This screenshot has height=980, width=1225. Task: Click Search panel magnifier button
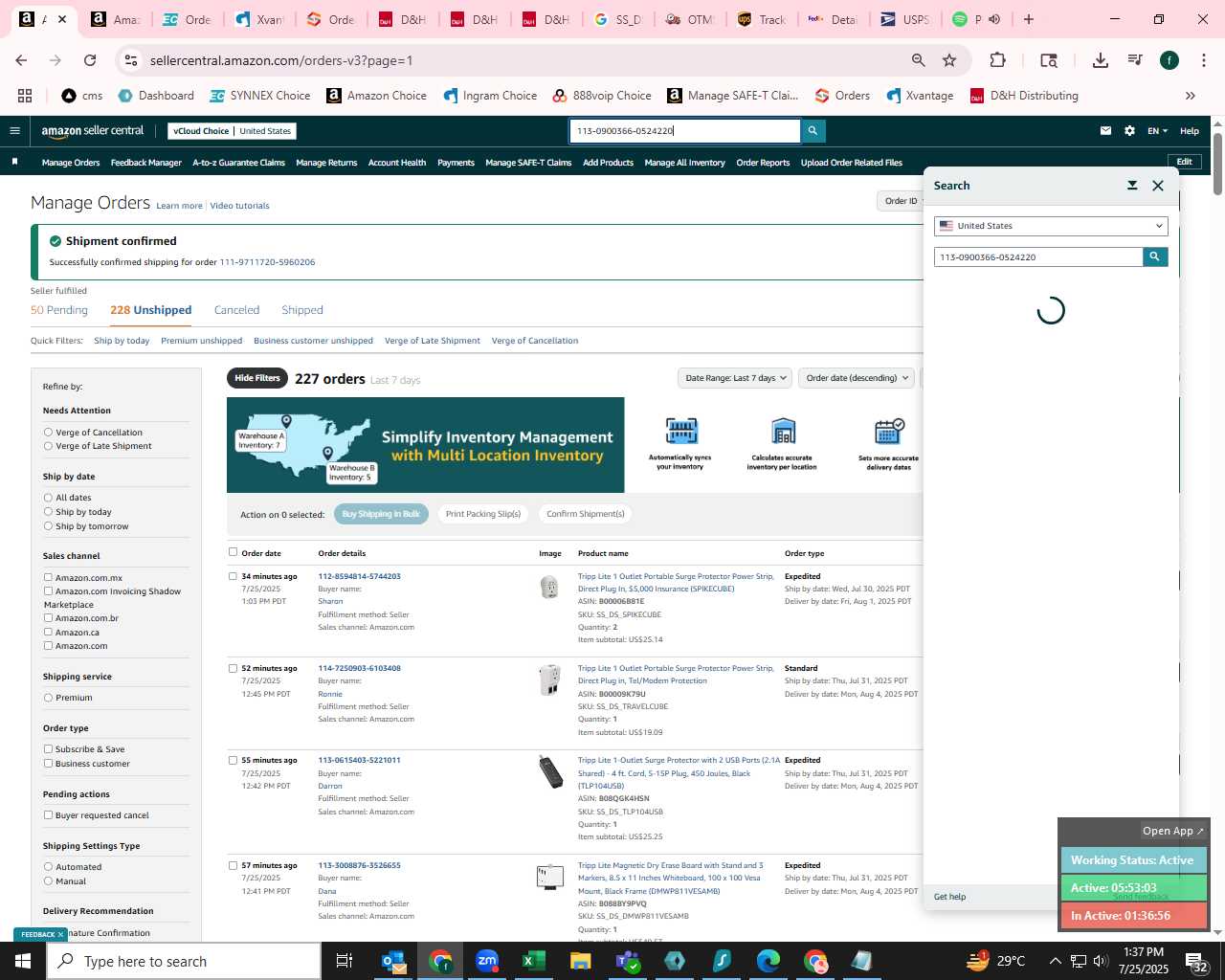(1155, 256)
